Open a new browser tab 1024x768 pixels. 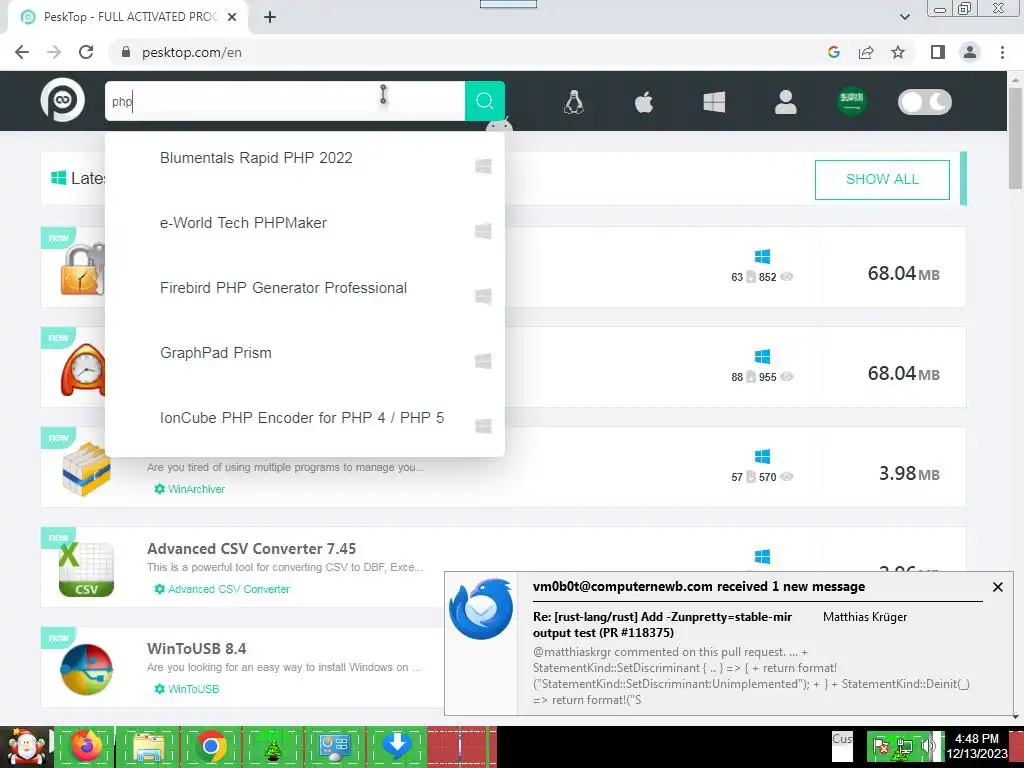point(270,17)
